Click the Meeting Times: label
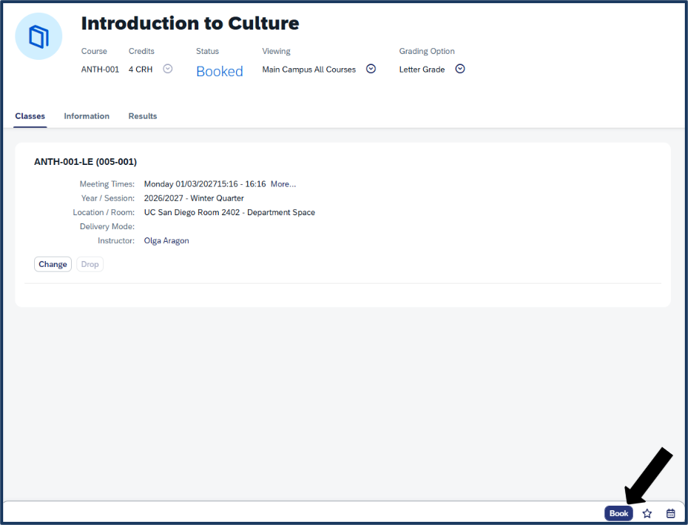The image size is (688, 525). 107,184
